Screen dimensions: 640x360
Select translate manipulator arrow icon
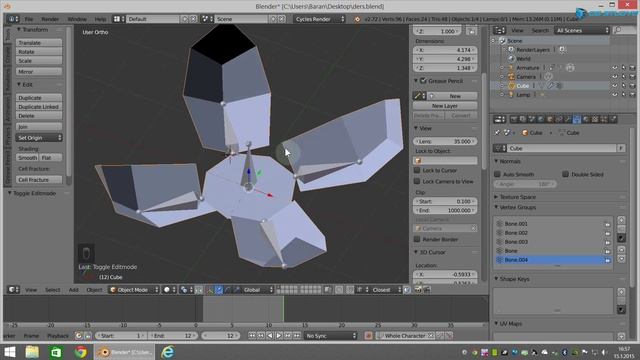coord(219,290)
